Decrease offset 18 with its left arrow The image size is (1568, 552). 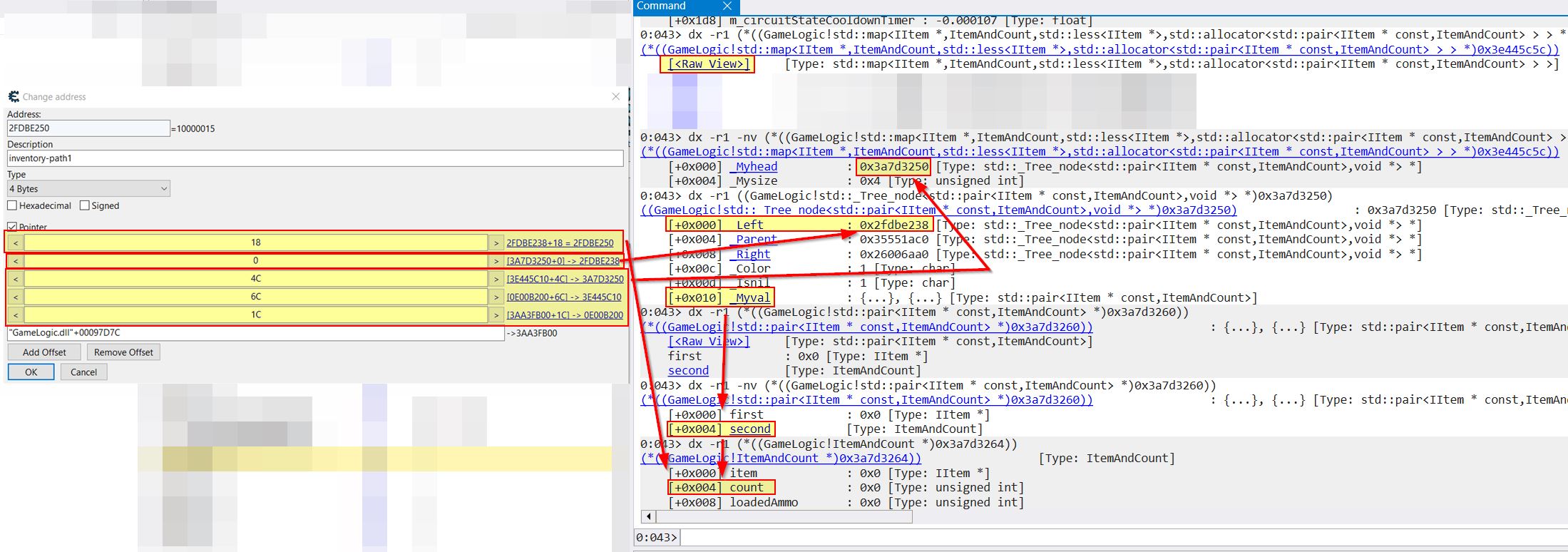tap(16, 243)
